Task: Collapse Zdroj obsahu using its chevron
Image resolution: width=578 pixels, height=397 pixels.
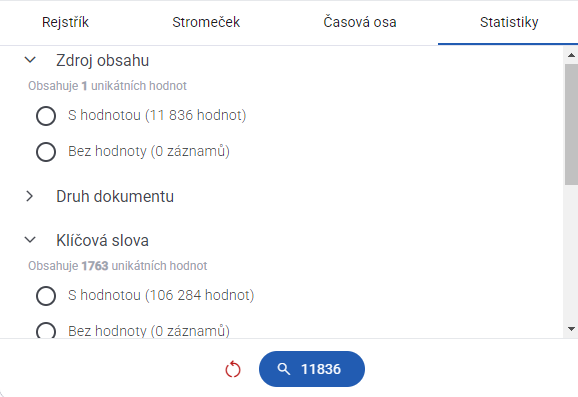Action: [30, 60]
